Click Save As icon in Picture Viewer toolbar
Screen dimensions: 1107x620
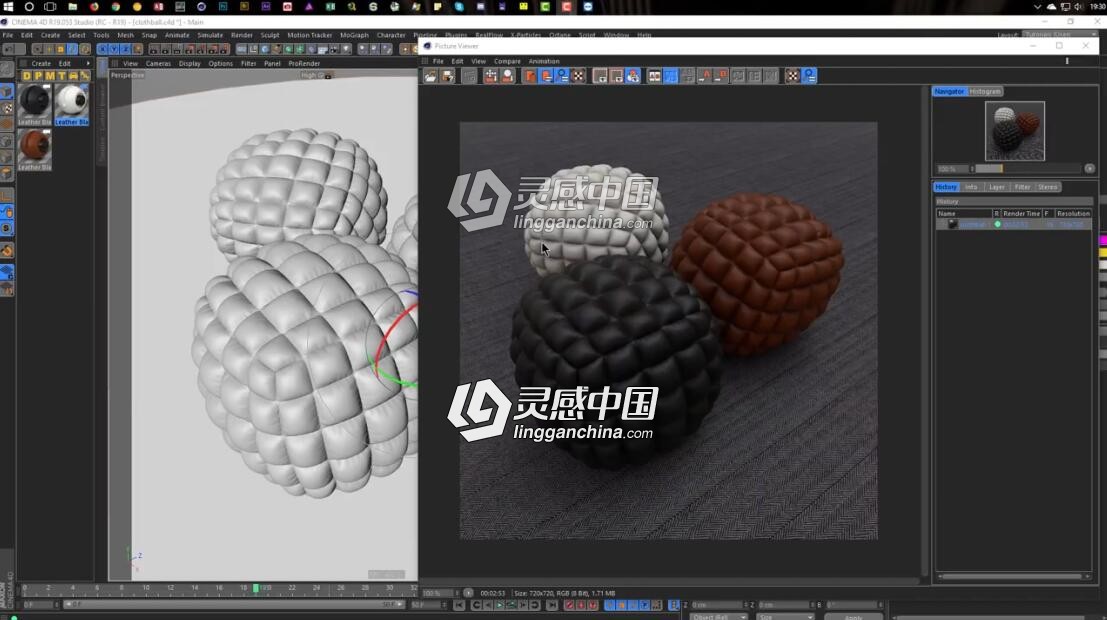pos(448,76)
